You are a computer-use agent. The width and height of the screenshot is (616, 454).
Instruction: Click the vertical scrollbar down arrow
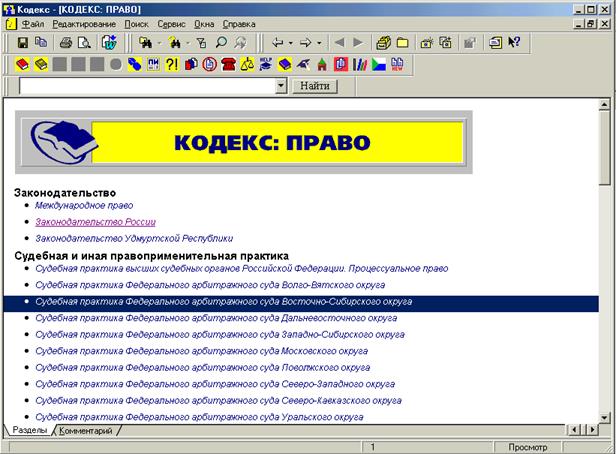pyautogui.click(x=604, y=417)
